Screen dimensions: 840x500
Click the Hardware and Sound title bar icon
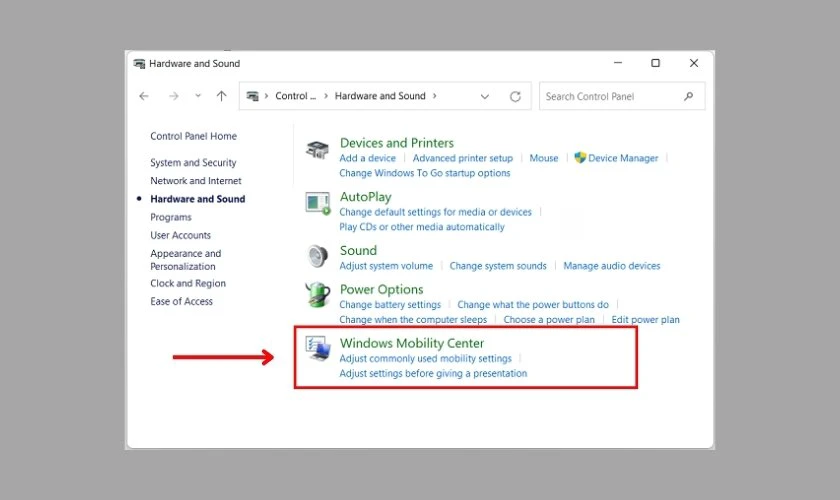pyautogui.click(x=139, y=64)
